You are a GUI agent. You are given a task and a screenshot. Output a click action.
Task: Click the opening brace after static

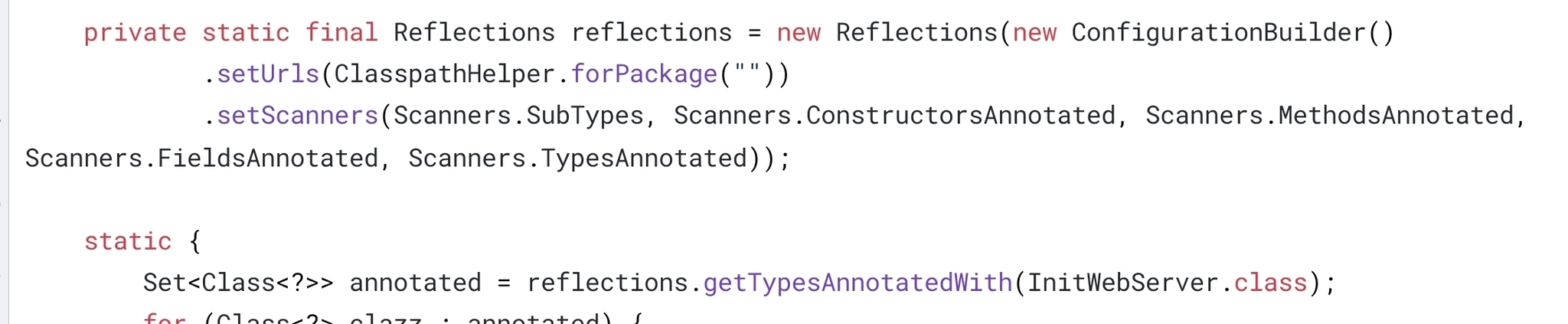point(195,241)
